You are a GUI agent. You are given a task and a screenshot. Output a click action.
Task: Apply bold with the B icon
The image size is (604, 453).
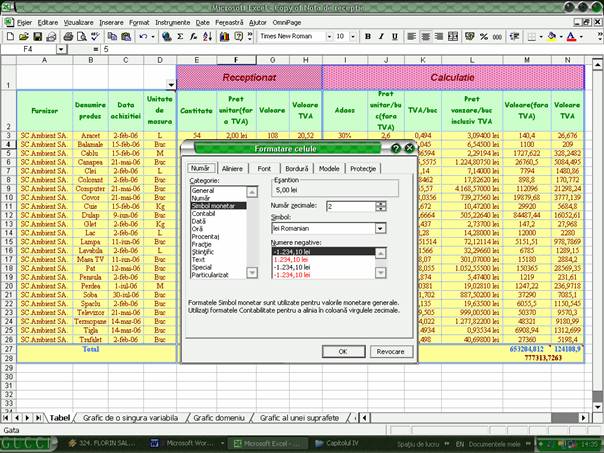pyautogui.click(x=368, y=37)
